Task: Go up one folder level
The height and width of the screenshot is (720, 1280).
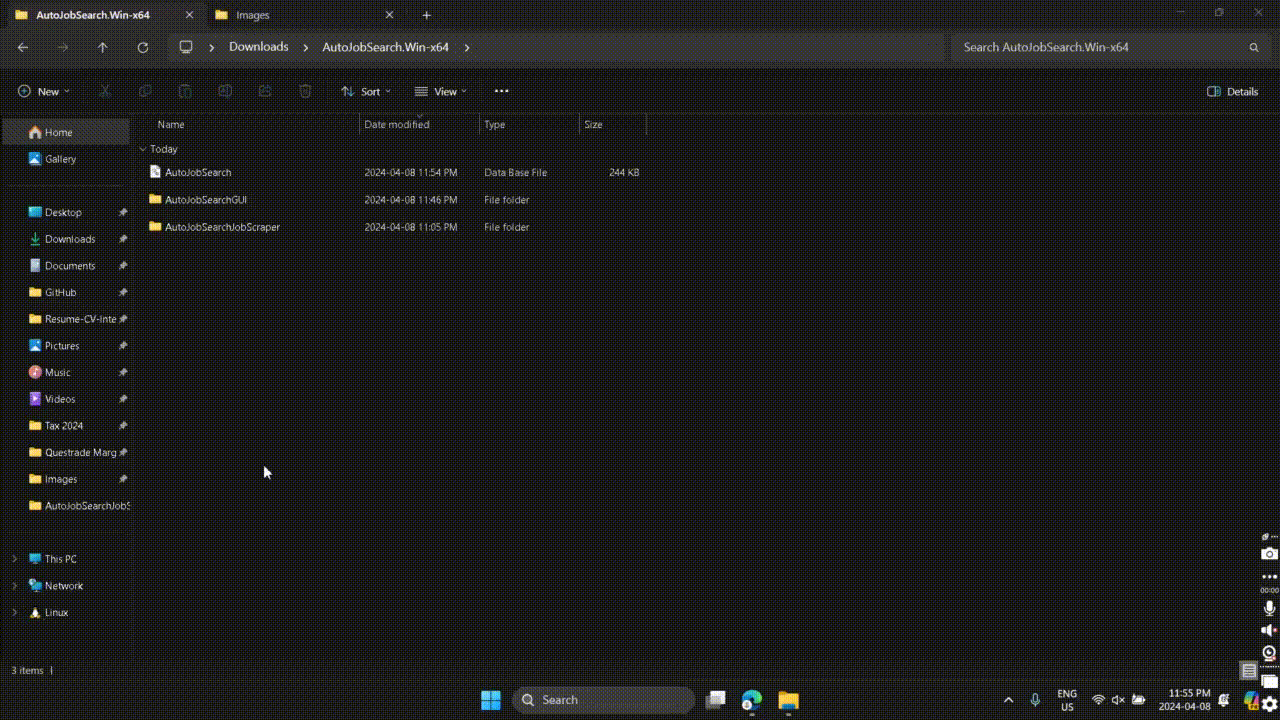Action: (x=102, y=47)
